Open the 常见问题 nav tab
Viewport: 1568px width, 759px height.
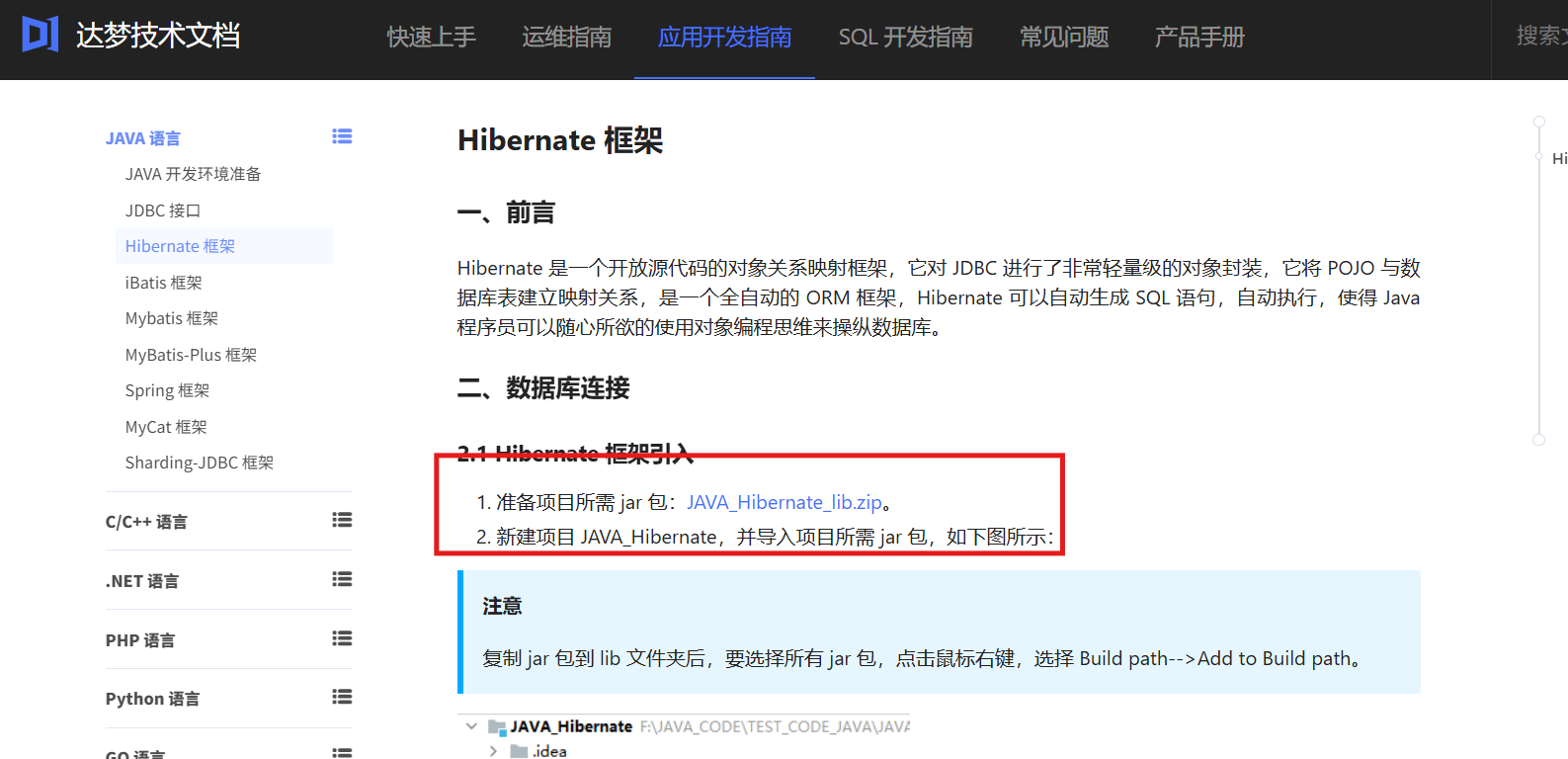(1064, 38)
